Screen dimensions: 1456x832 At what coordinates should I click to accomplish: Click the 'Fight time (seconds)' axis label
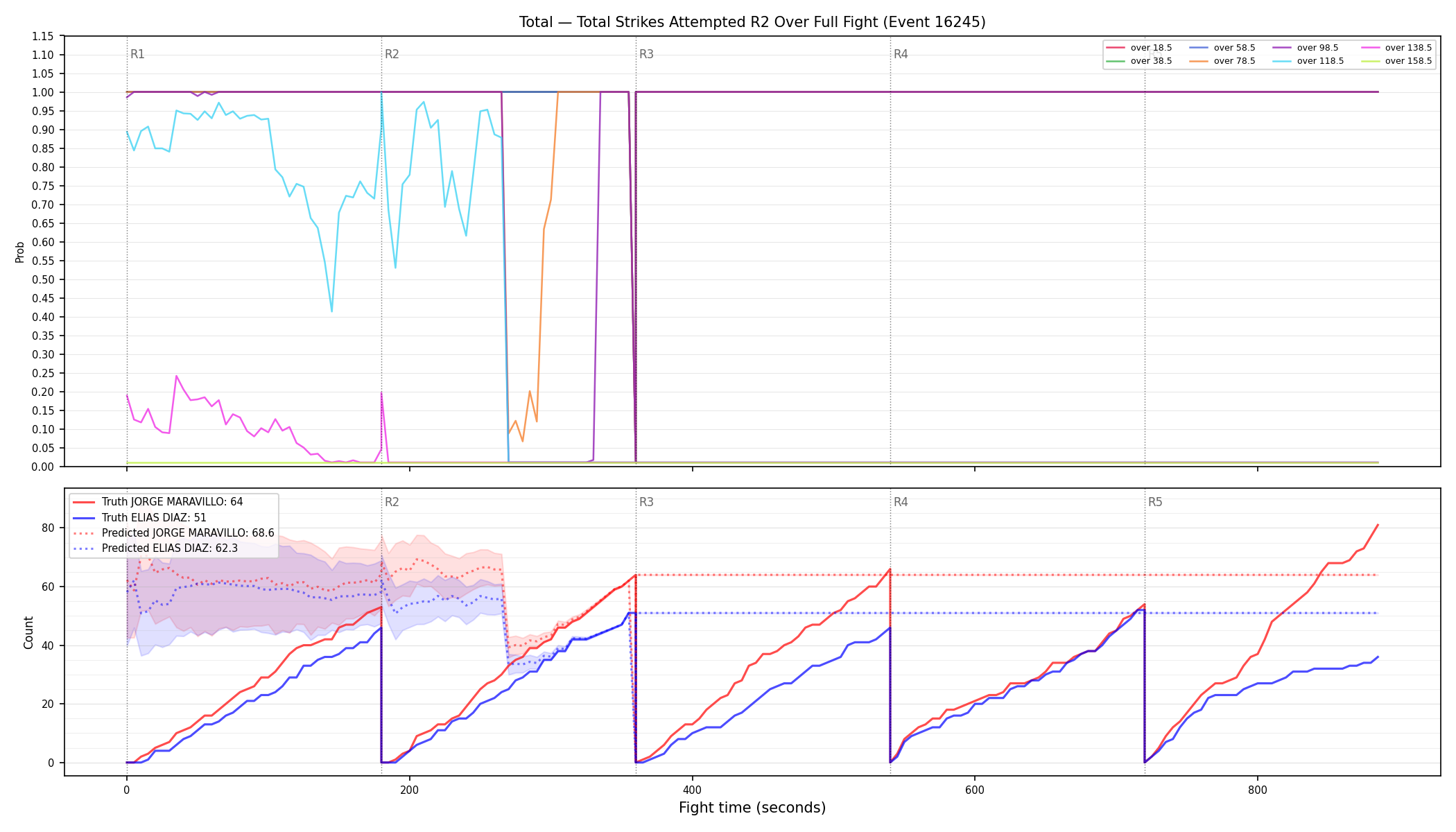click(752, 808)
